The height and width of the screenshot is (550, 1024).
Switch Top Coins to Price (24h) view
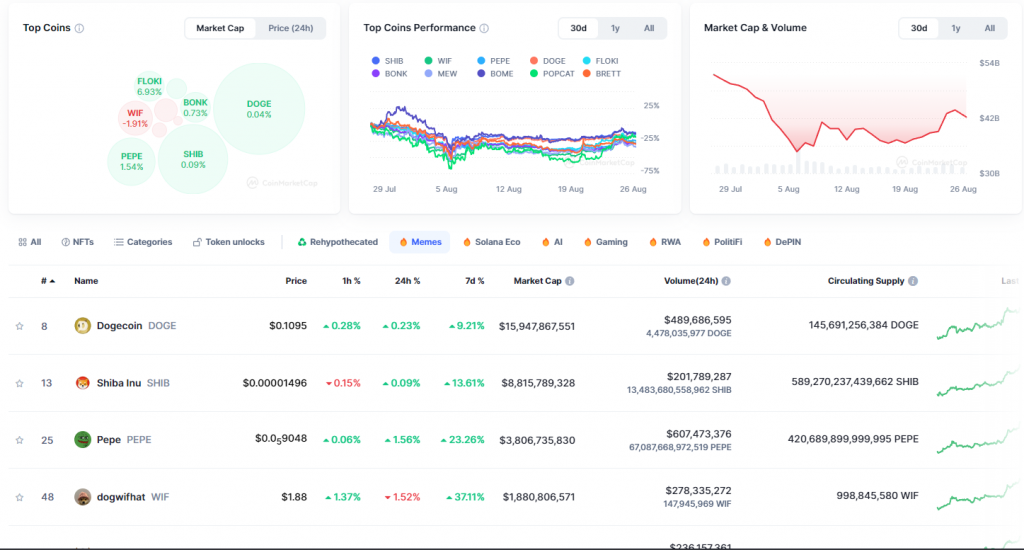(x=291, y=28)
